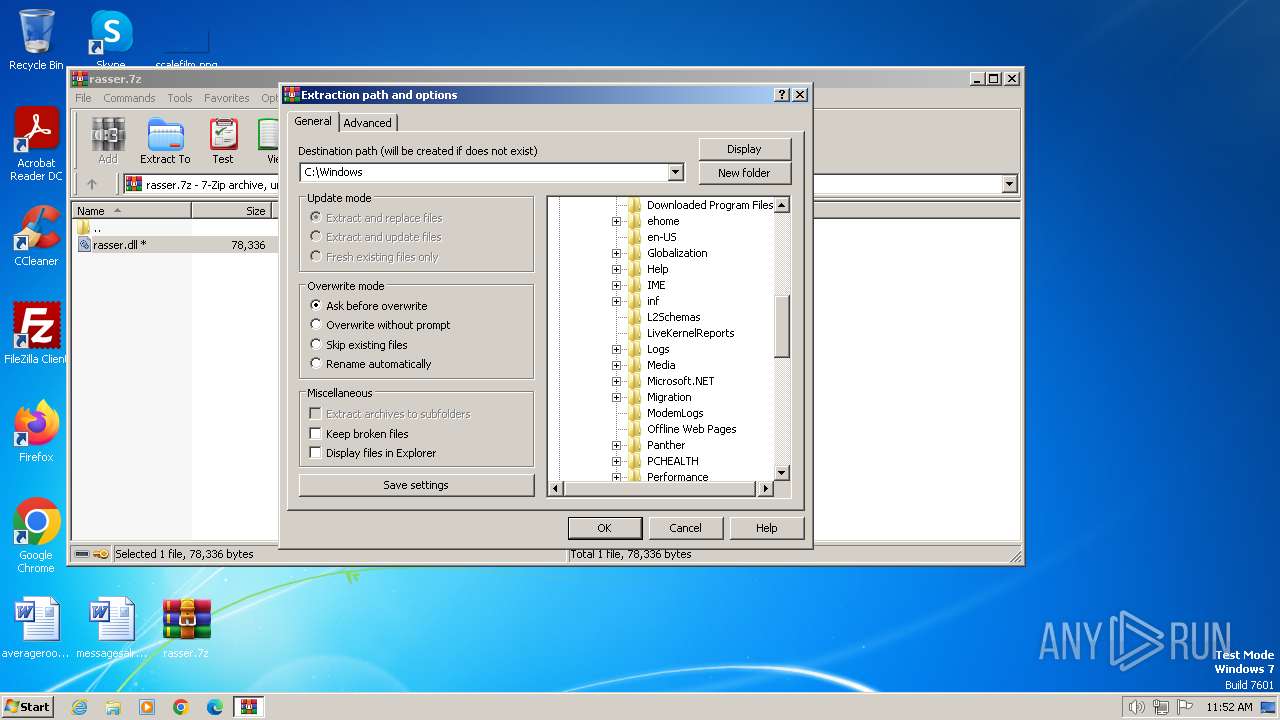This screenshot has height=720, width=1280.
Task: Open Chrome from the taskbar
Action: (x=181, y=707)
